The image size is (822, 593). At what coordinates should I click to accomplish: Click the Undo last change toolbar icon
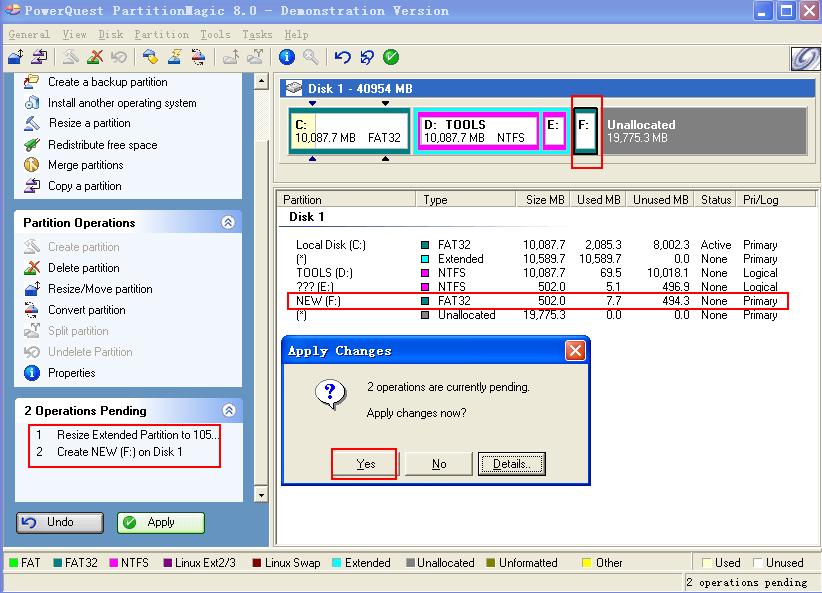pos(343,57)
